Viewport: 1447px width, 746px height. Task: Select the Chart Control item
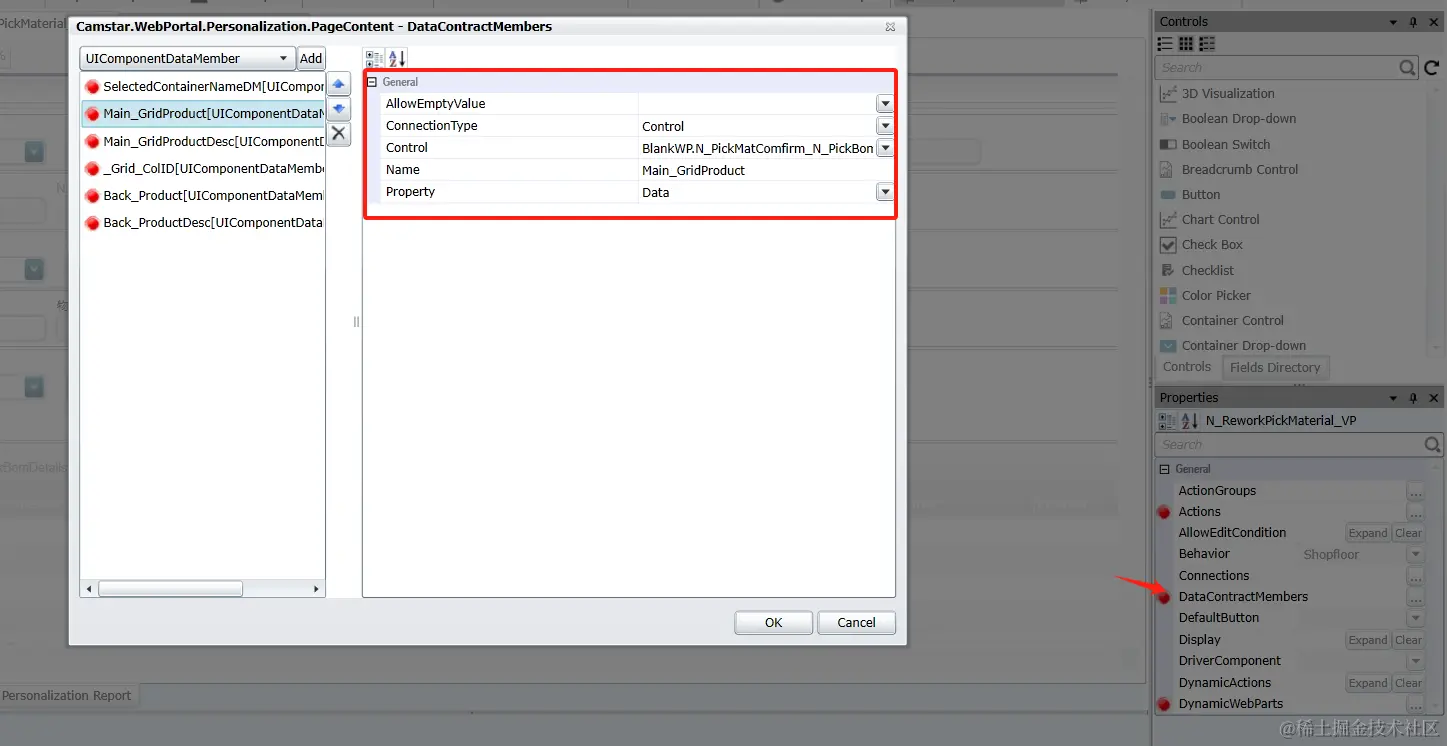[1221, 220]
